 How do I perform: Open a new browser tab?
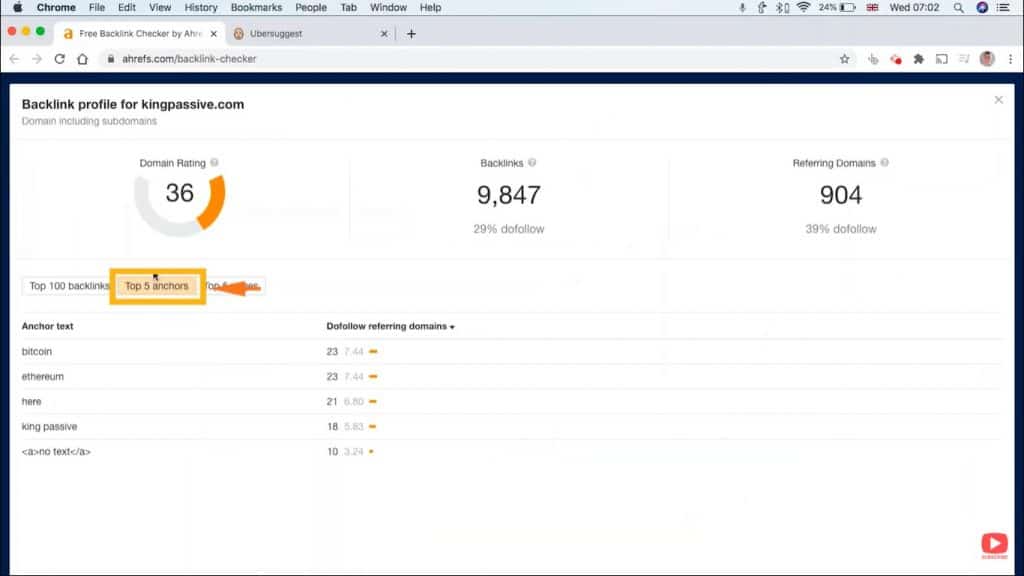[411, 34]
